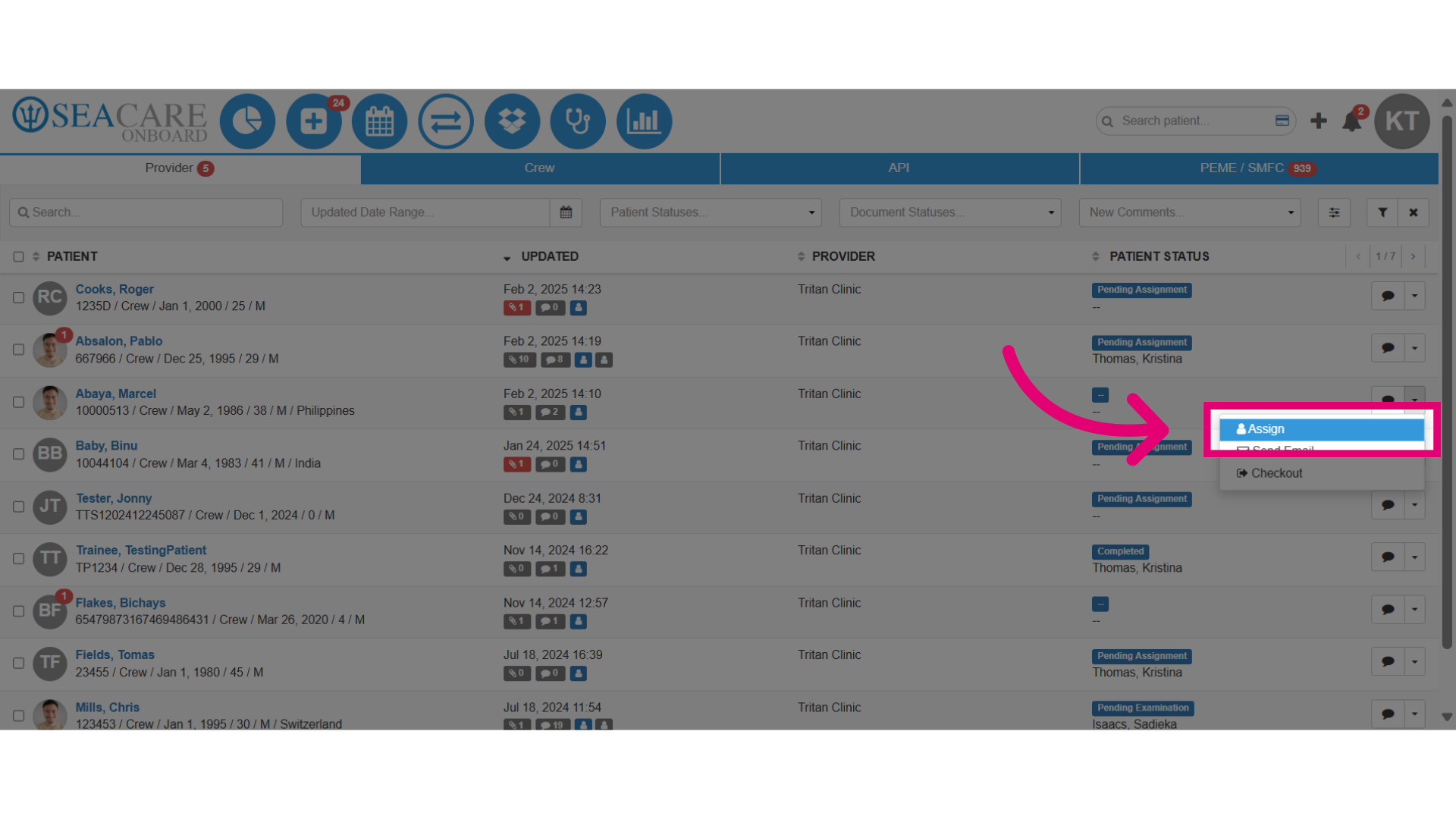Sort by the UPDATED column header
The image size is (1456, 819).
pos(550,257)
